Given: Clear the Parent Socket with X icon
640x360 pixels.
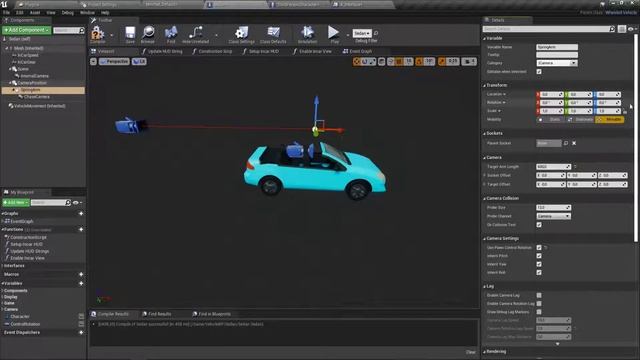Looking at the screenshot, I should [x=574, y=143].
